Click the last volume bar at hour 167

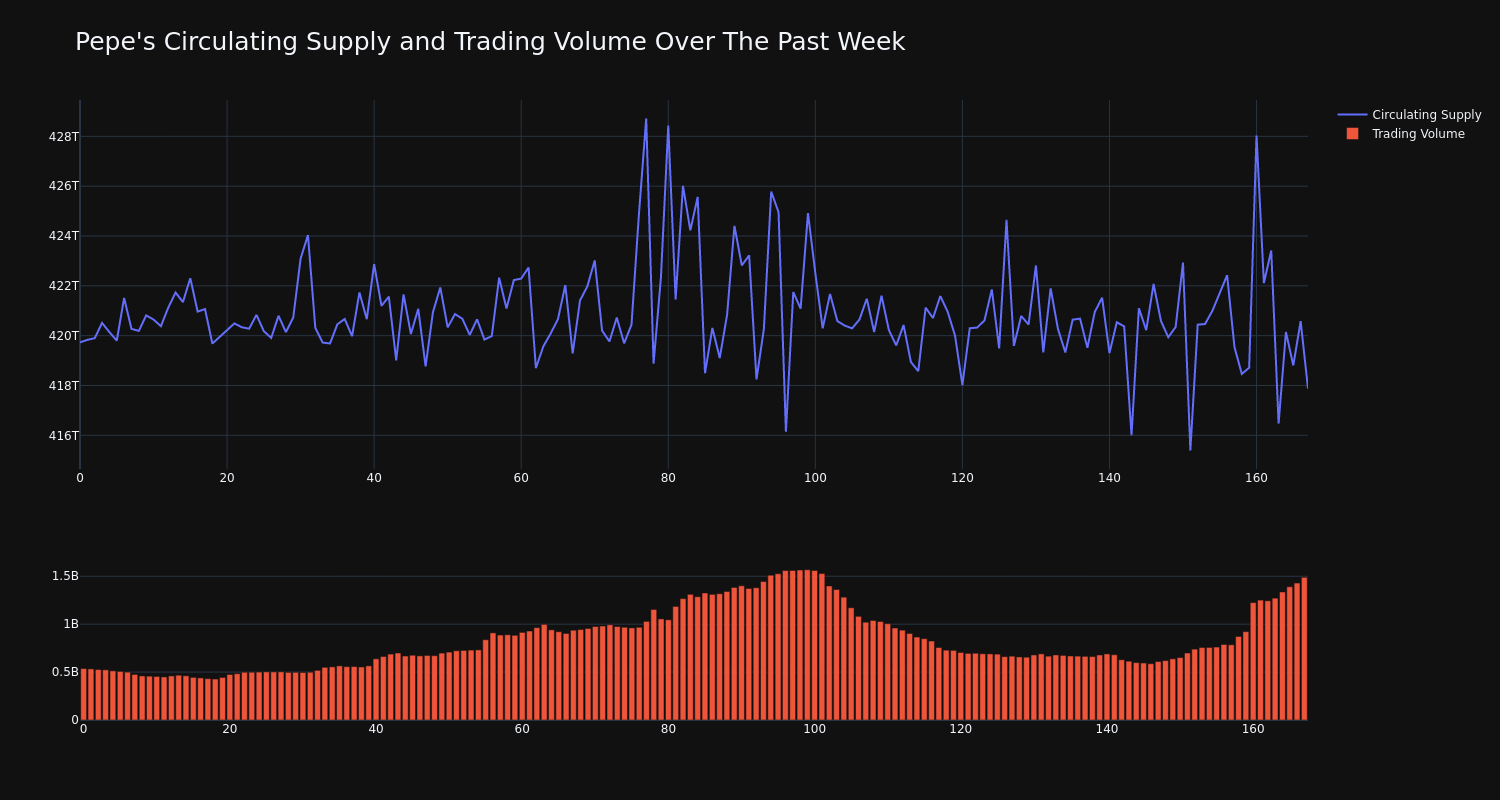click(x=1304, y=649)
